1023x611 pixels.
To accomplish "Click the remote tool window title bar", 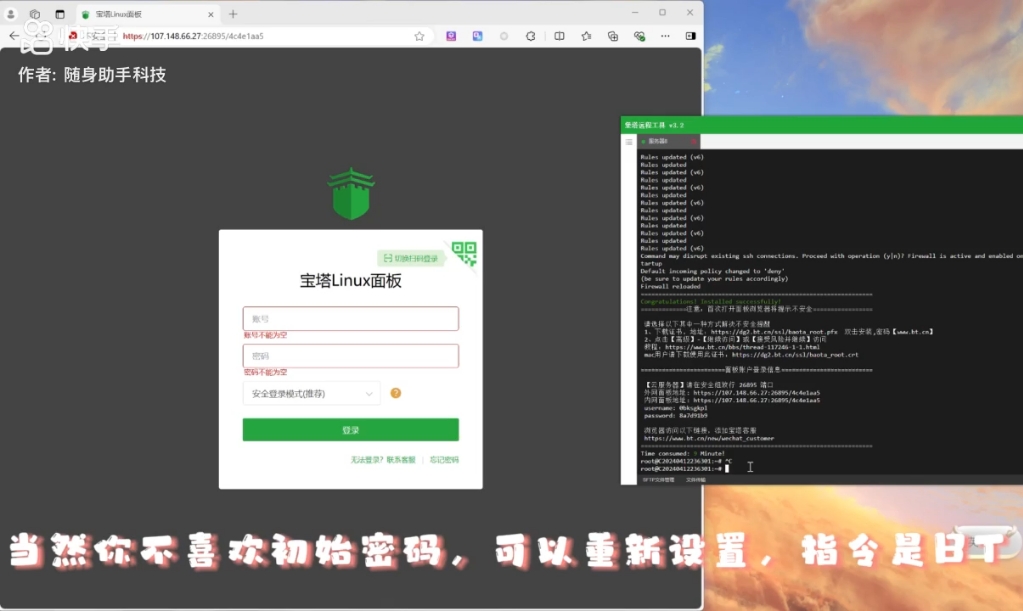I will click(x=822, y=125).
